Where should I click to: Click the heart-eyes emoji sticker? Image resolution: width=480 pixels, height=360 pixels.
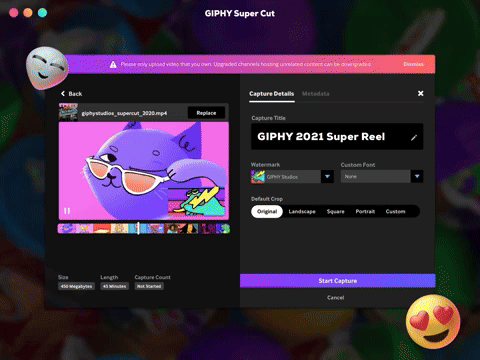(433, 321)
